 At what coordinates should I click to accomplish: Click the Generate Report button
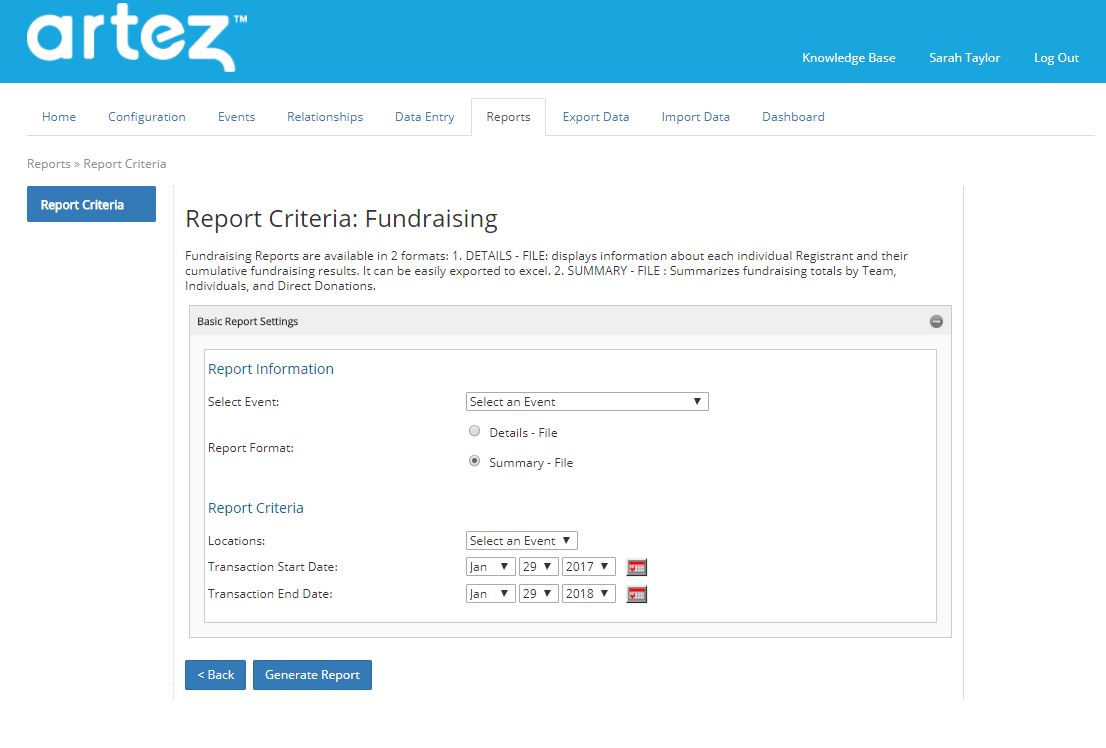click(312, 675)
